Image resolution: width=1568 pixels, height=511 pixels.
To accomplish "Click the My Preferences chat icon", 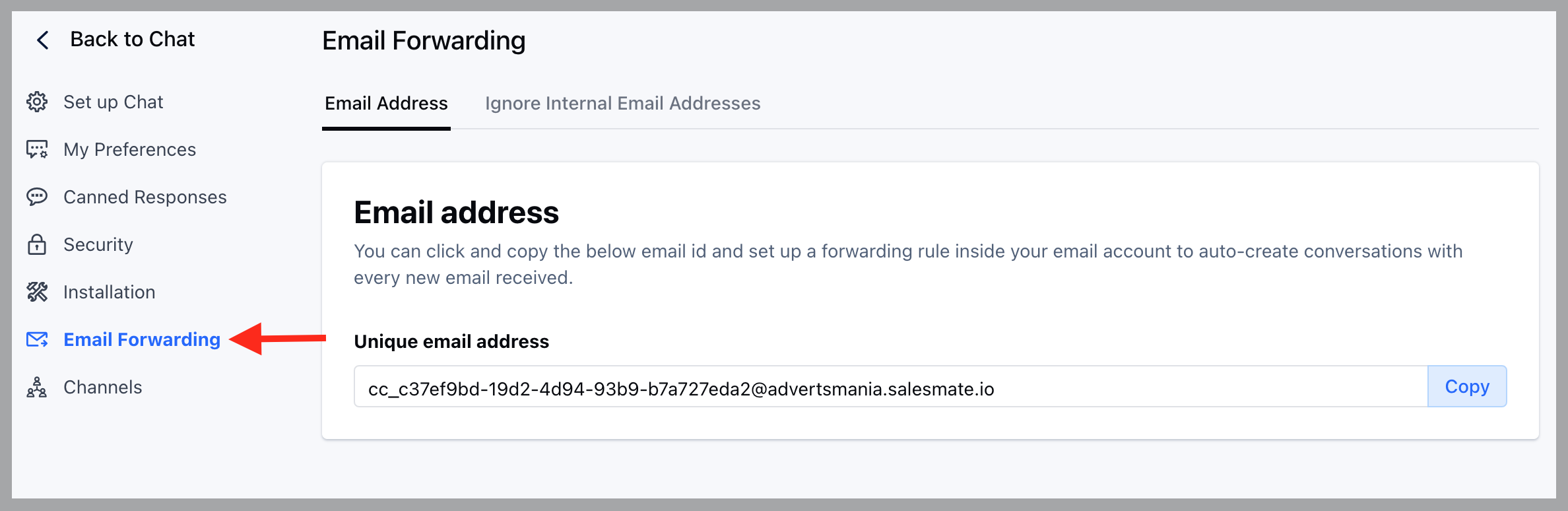I will coord(37,149).
